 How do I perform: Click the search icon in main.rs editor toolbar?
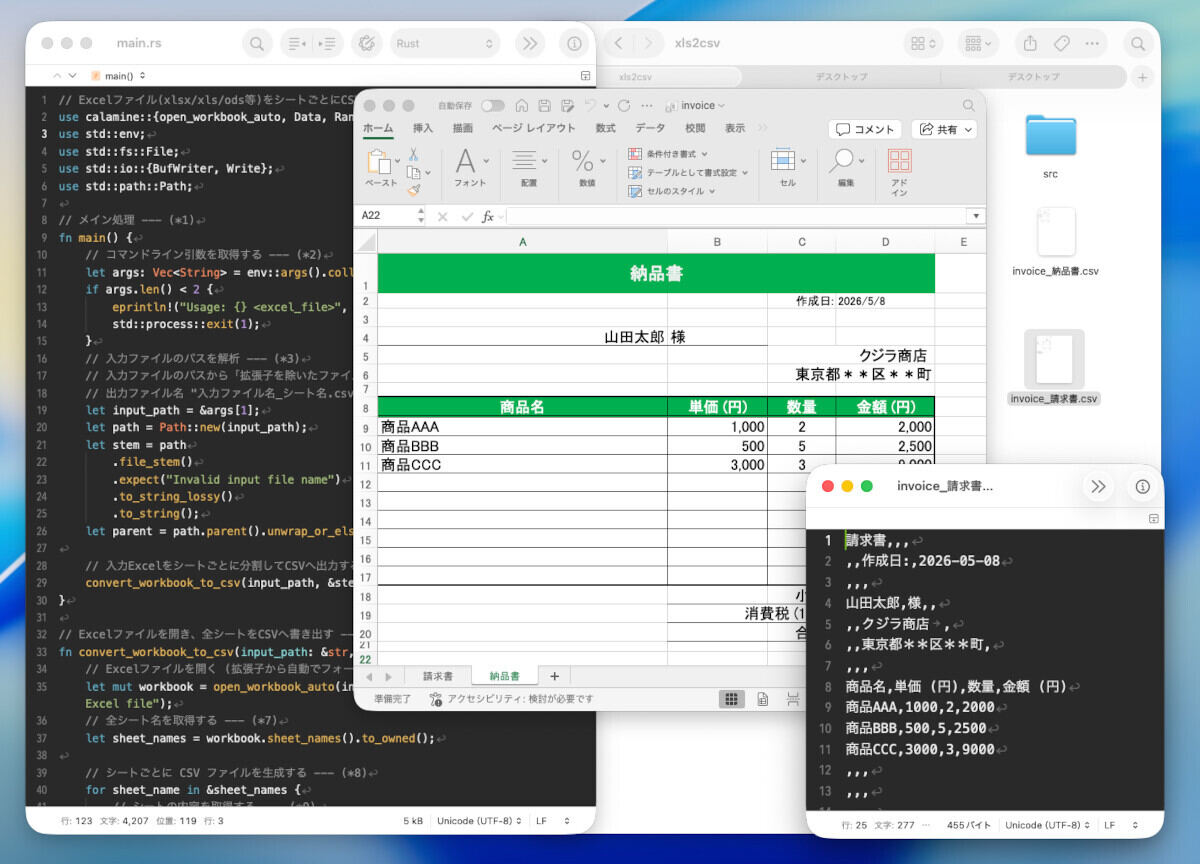pyautogui.click(x=258, y=44)
